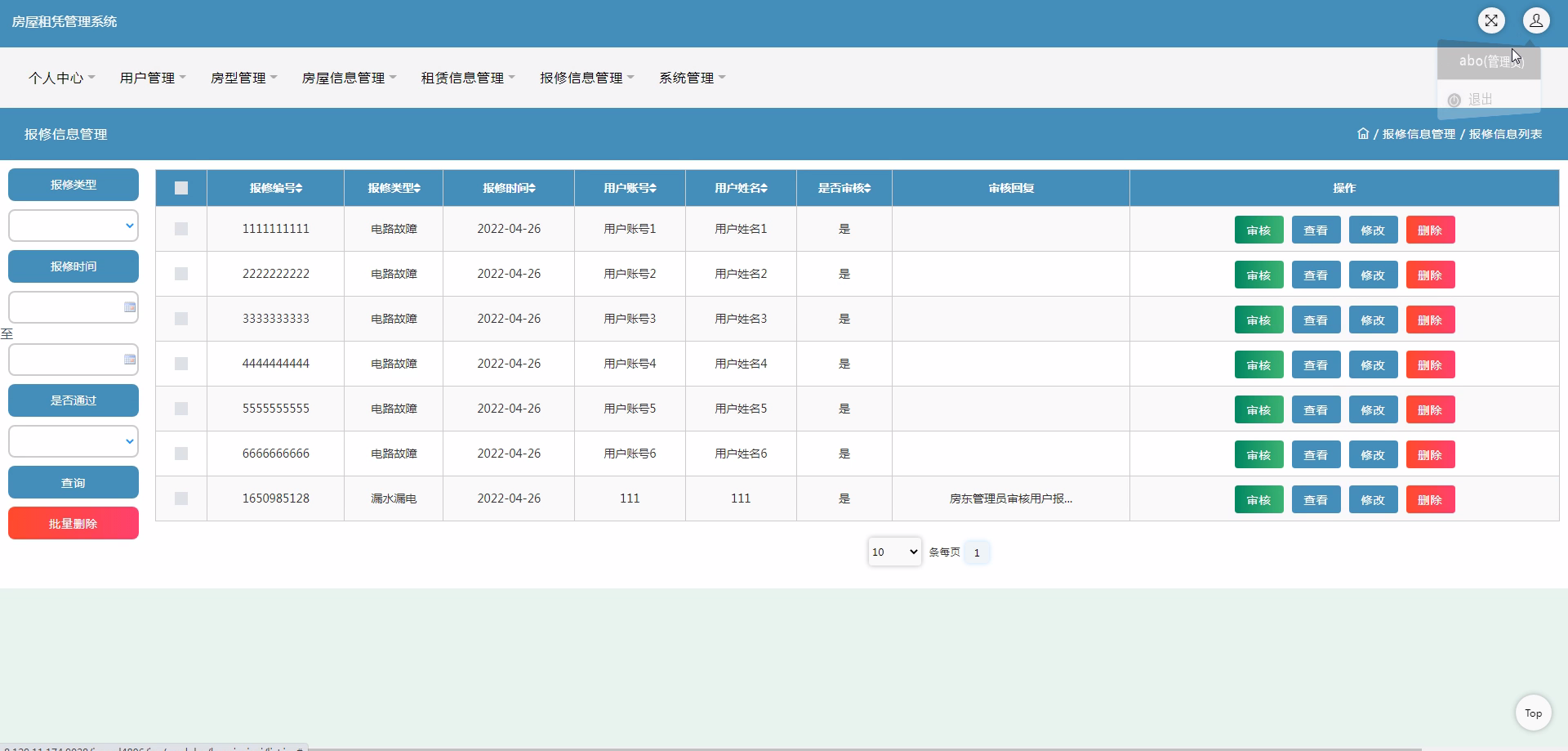Screen dimensions: 1568x751
Task: Tick the select-all header checkbox
Action: 181,188
